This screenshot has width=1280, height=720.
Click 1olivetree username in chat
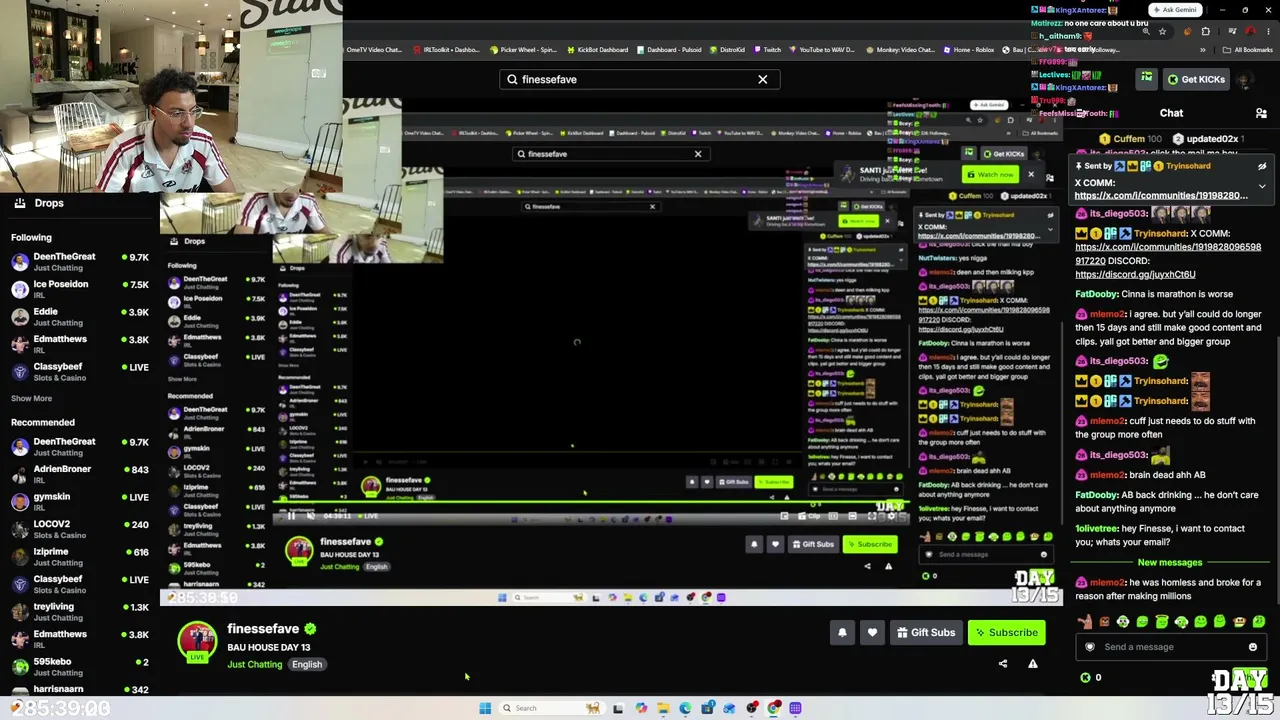[1096, 528]
